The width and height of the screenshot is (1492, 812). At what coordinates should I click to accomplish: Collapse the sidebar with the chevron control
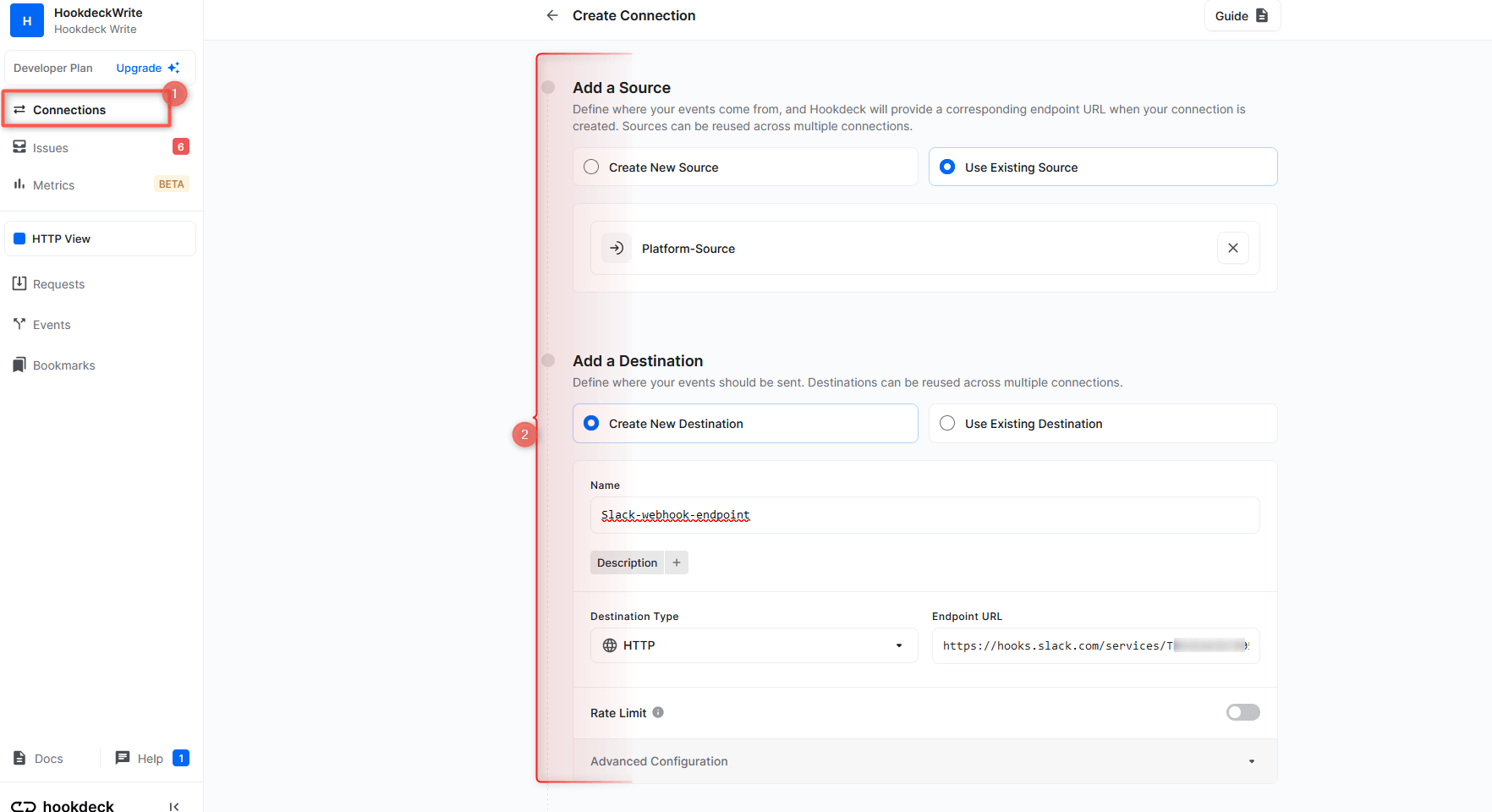coord(174,806)
